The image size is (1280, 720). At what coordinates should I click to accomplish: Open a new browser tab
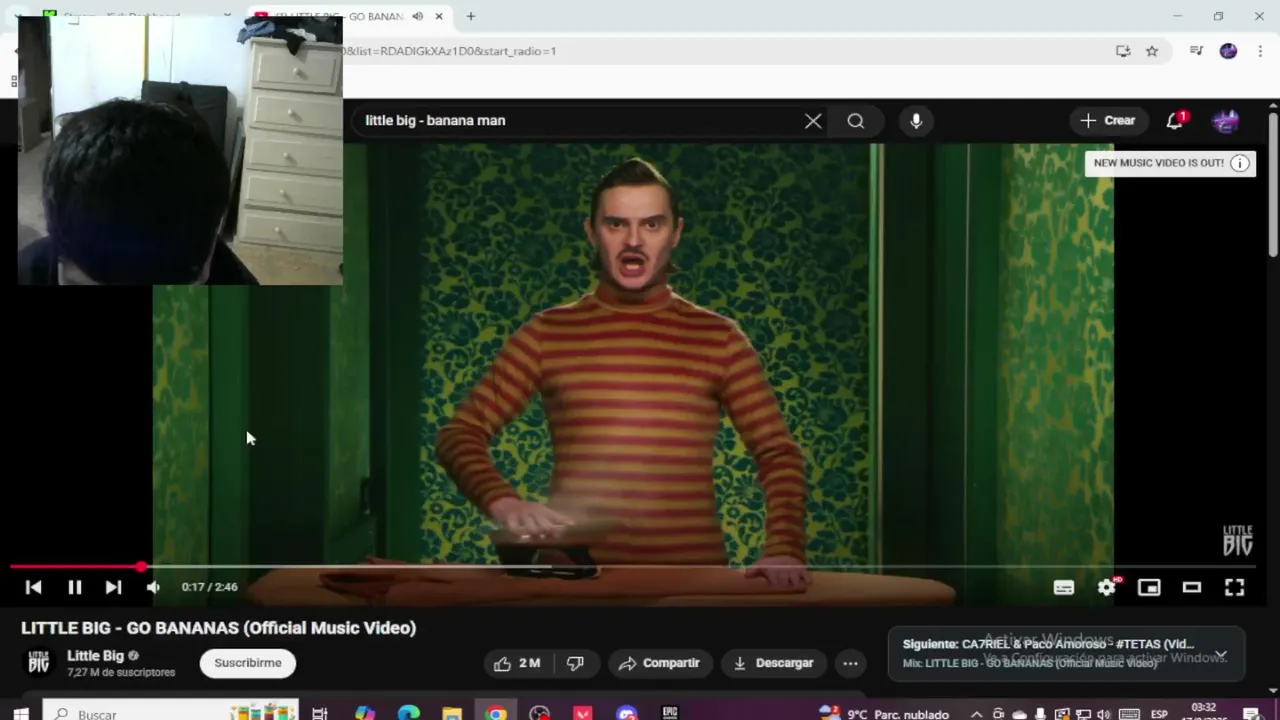pyautogui.click(x=470, y=16)
